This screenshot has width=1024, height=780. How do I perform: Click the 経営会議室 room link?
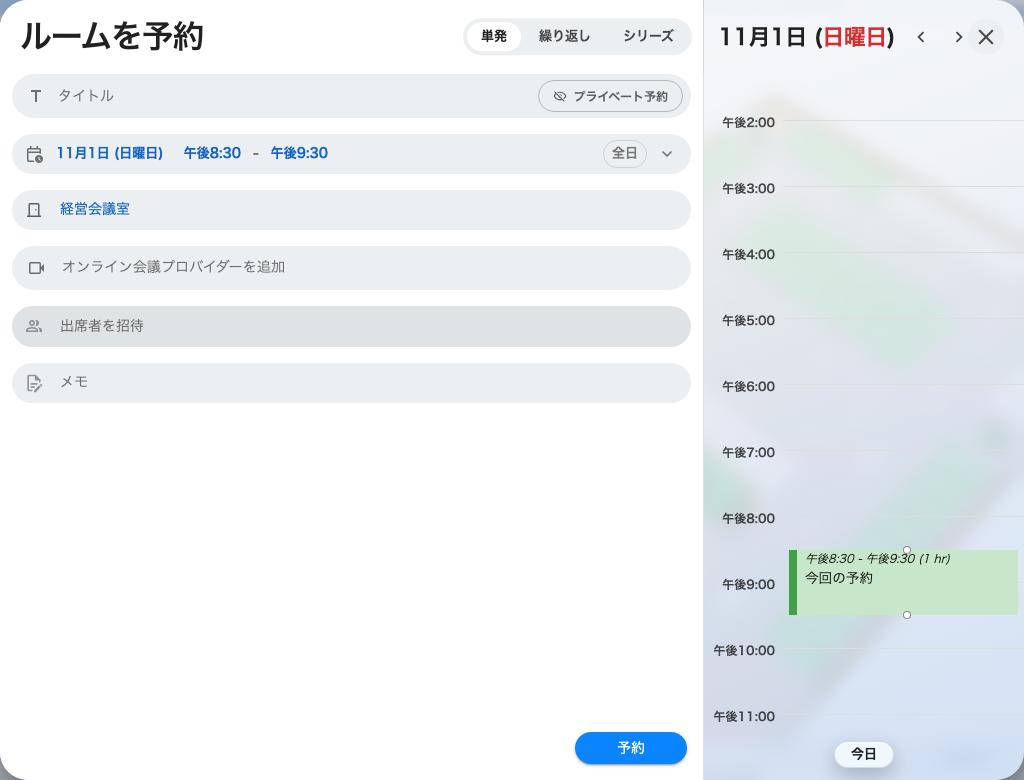tap(95, 209)
